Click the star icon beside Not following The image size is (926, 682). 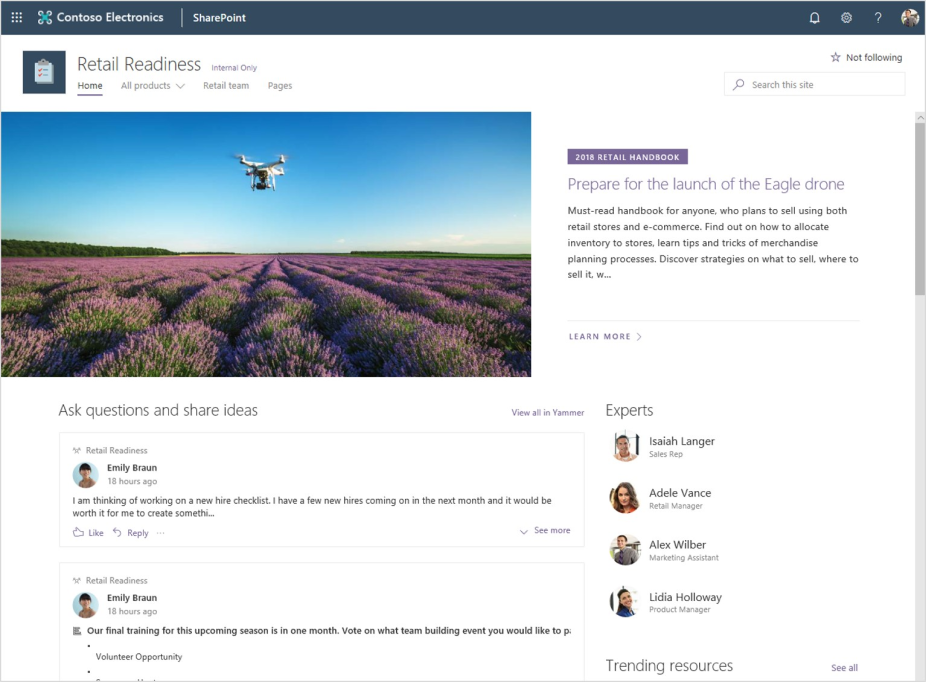(835, 57)
